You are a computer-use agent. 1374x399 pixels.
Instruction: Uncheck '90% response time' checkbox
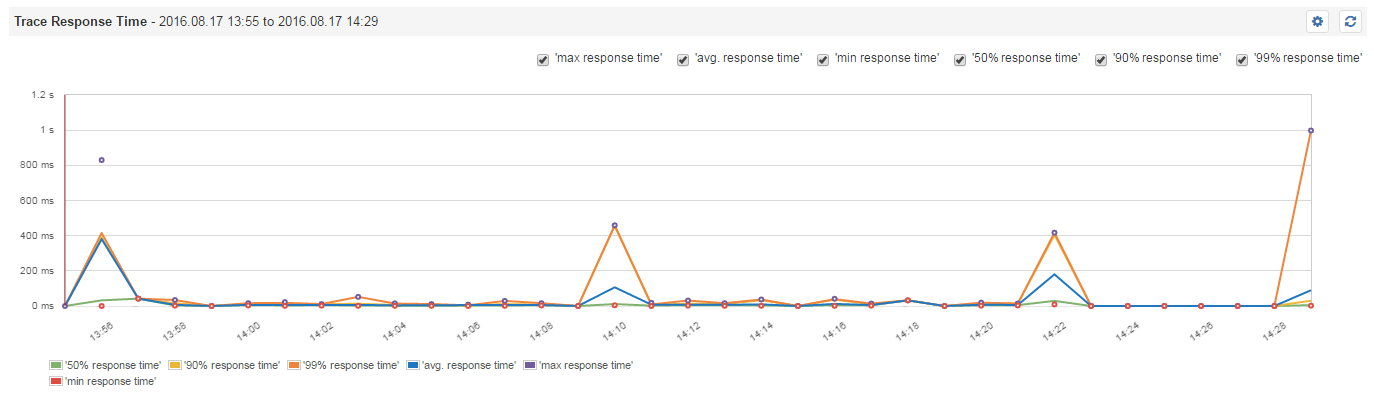tap(1101, 59)
